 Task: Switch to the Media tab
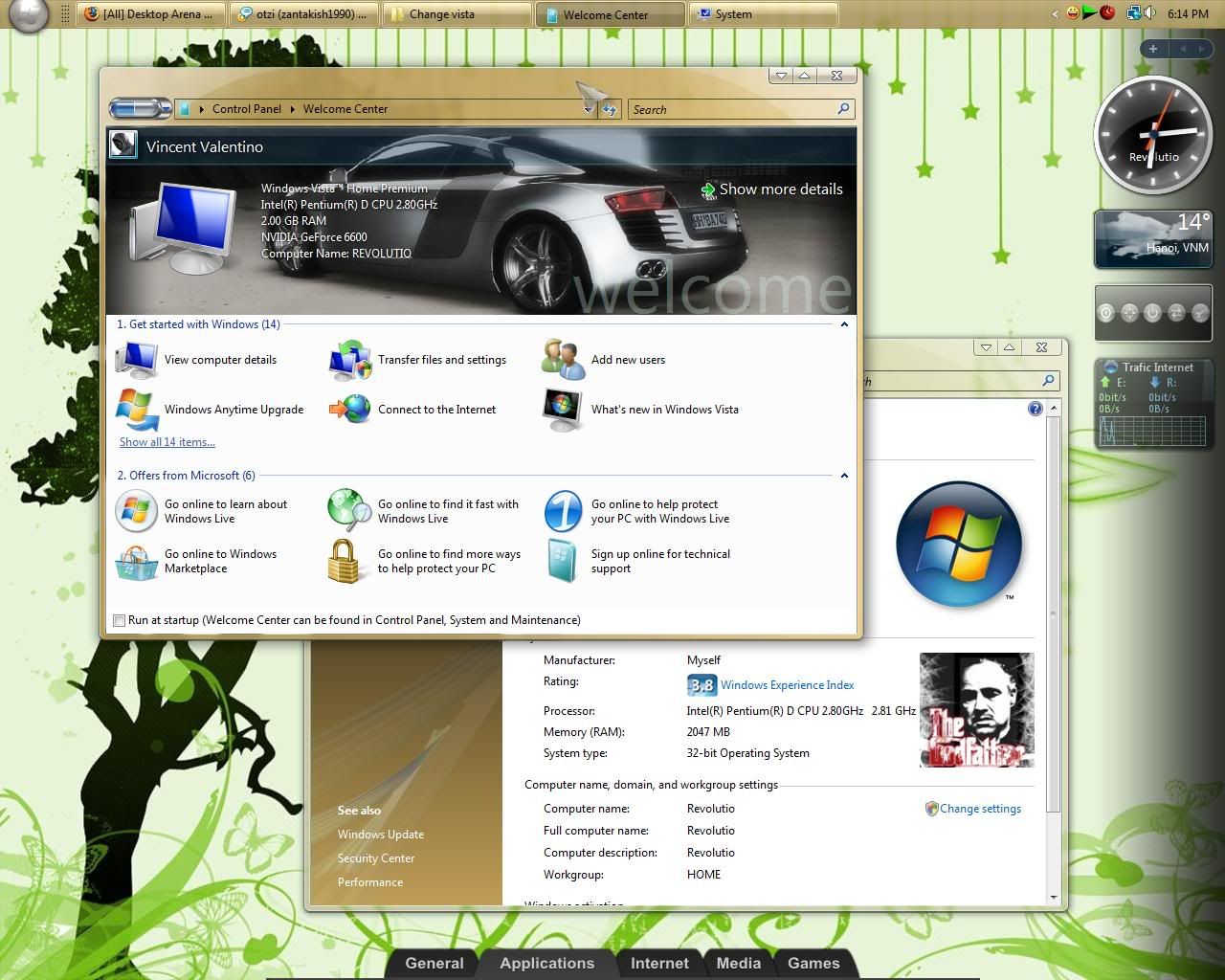pos(739,964)
